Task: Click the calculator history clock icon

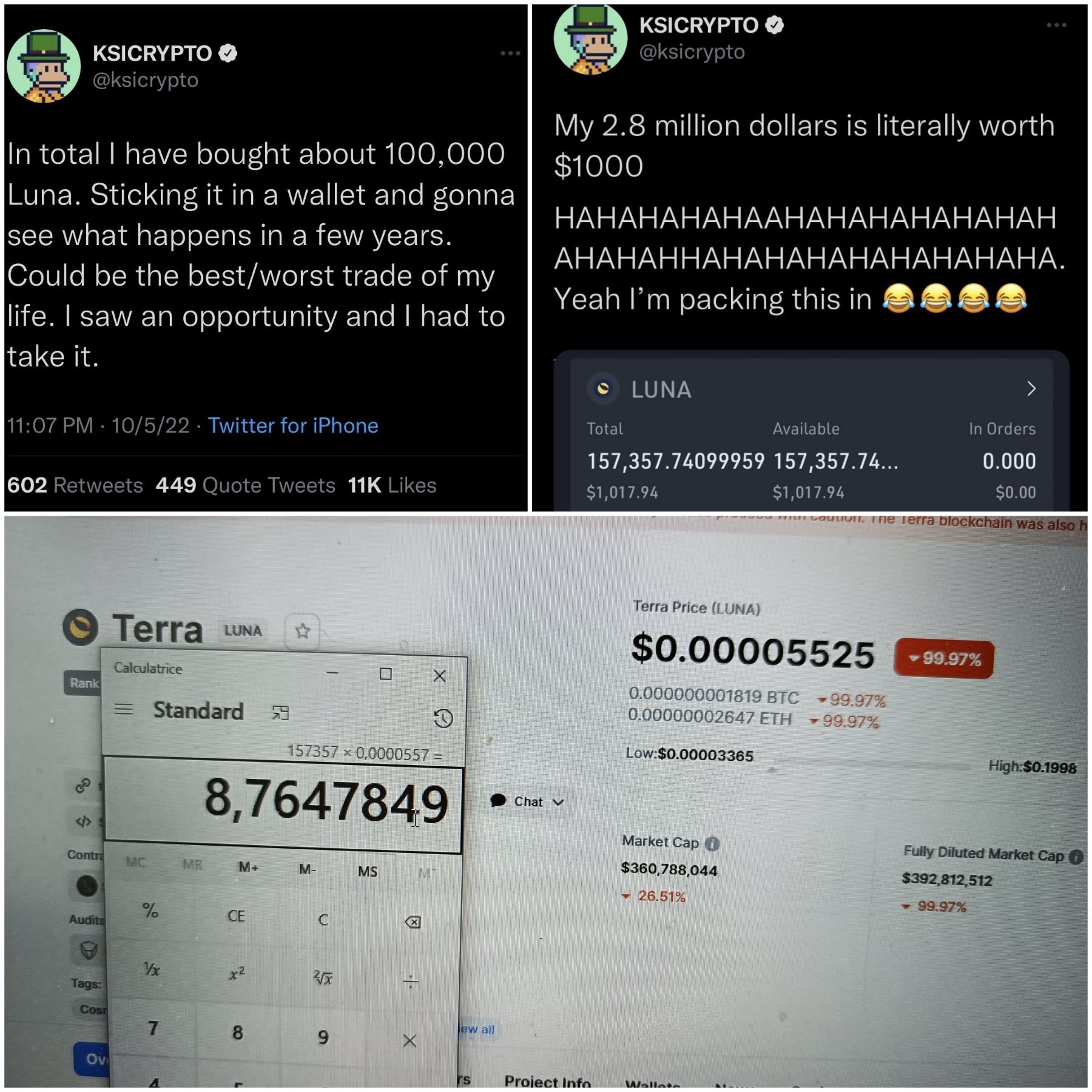Action: click(443, 718)
